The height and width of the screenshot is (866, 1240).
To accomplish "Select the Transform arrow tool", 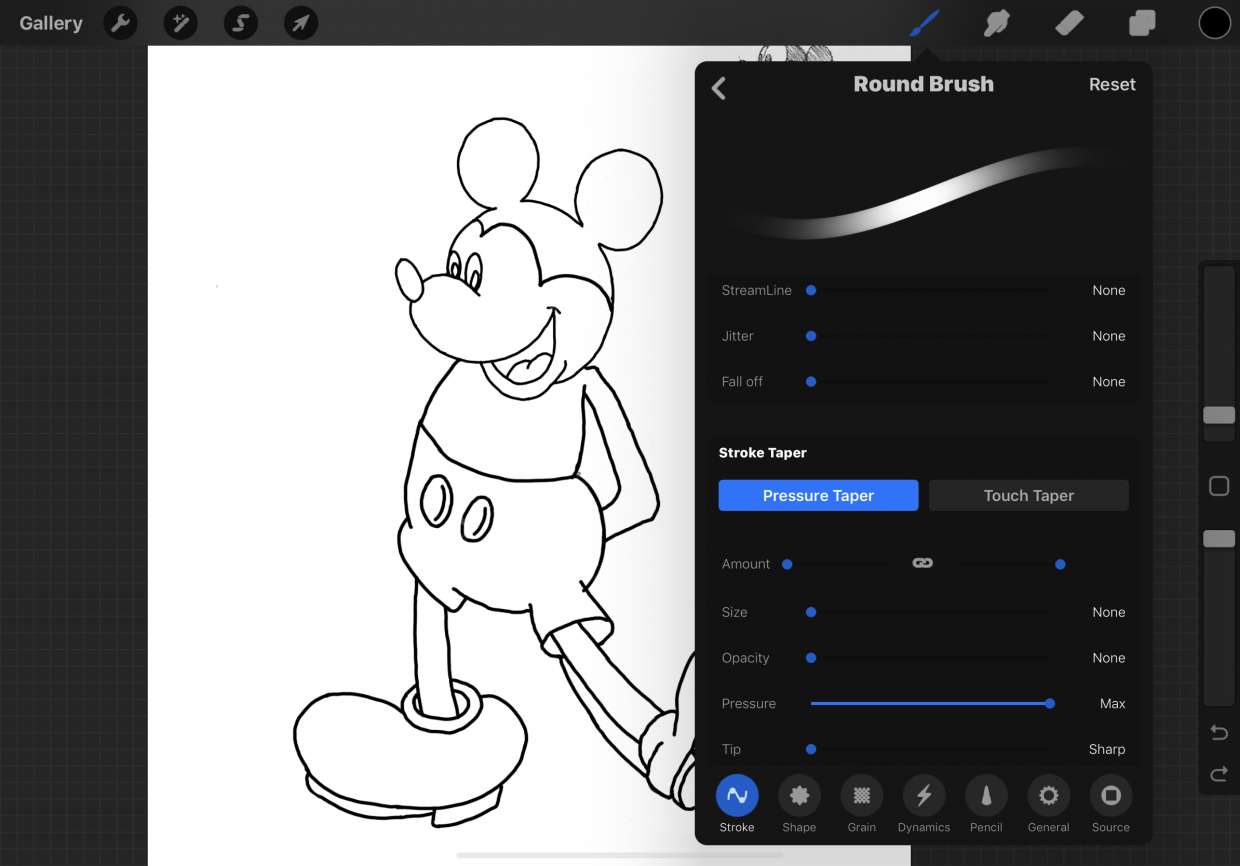I will [x=301, y=23].
